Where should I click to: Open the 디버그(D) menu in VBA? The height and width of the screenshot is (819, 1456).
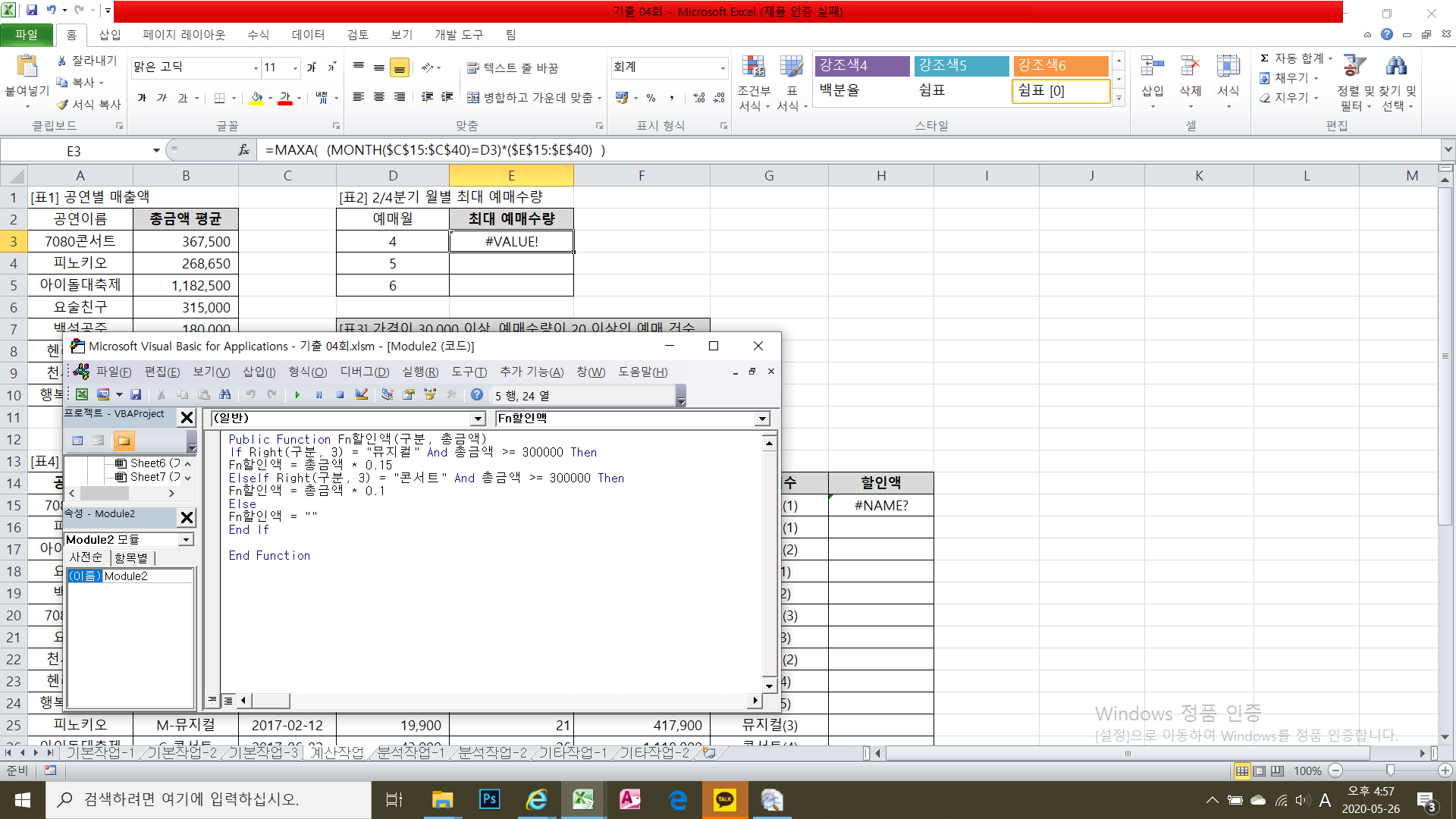point(364,372)
